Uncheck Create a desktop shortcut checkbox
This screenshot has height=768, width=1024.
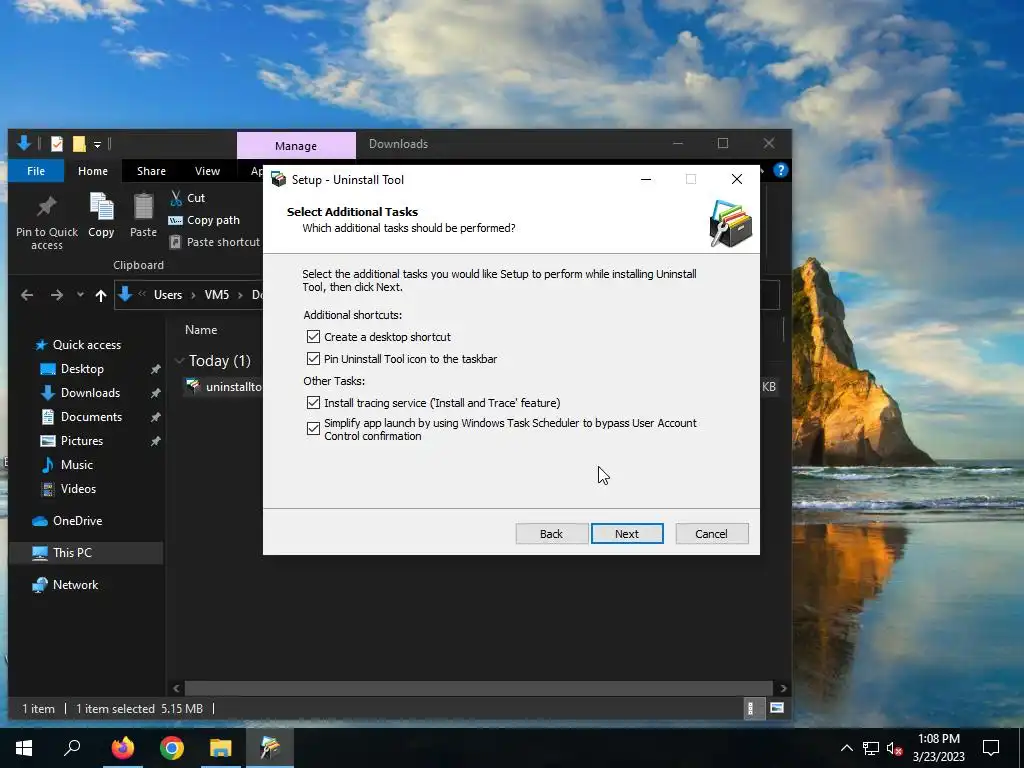313,337
